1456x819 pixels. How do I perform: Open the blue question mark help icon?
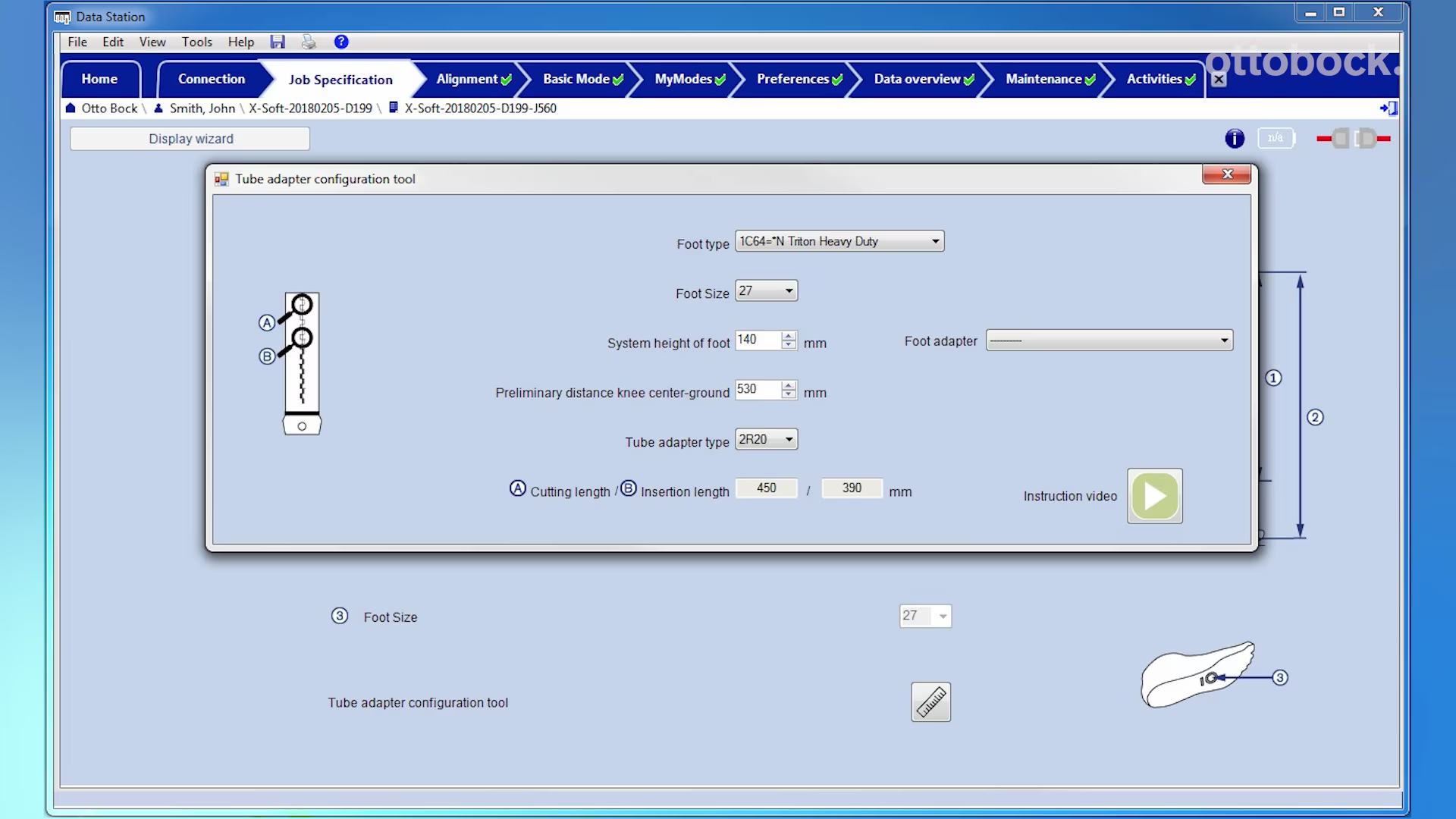click(x=341, y=42)
